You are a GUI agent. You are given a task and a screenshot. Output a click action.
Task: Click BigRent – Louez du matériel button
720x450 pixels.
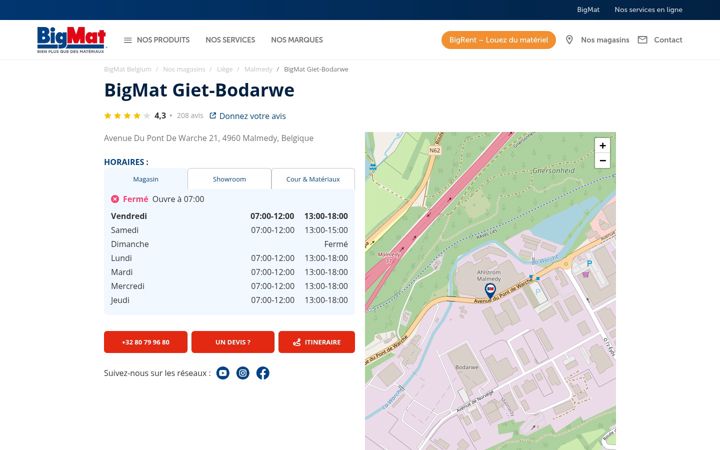[x=499, y=40]
